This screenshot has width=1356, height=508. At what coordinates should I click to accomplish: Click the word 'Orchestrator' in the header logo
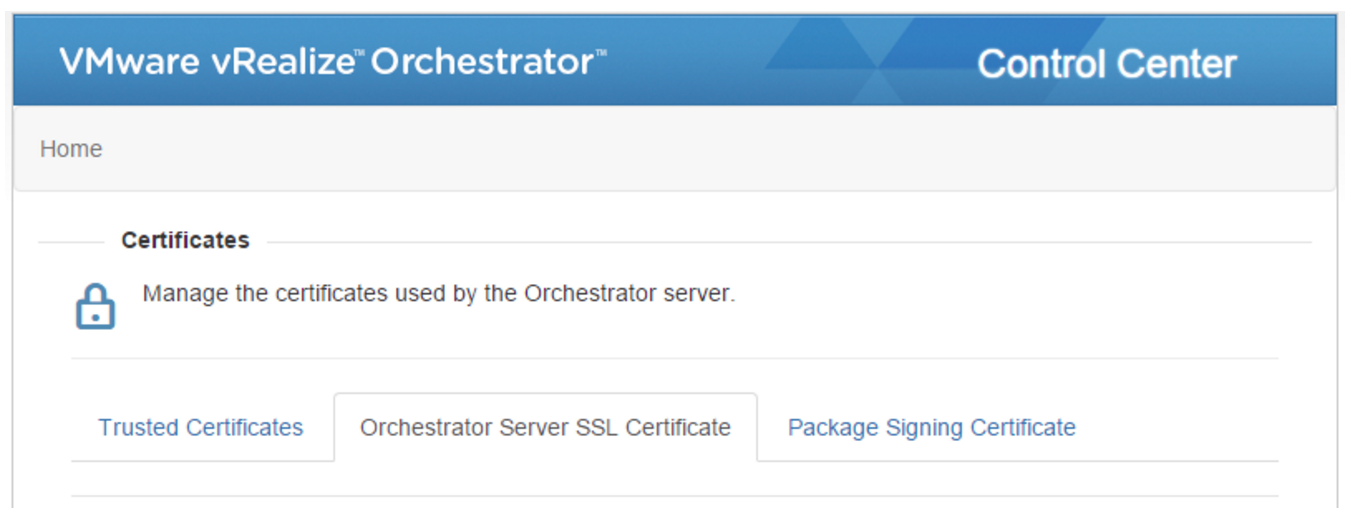(x=482, y=62)
